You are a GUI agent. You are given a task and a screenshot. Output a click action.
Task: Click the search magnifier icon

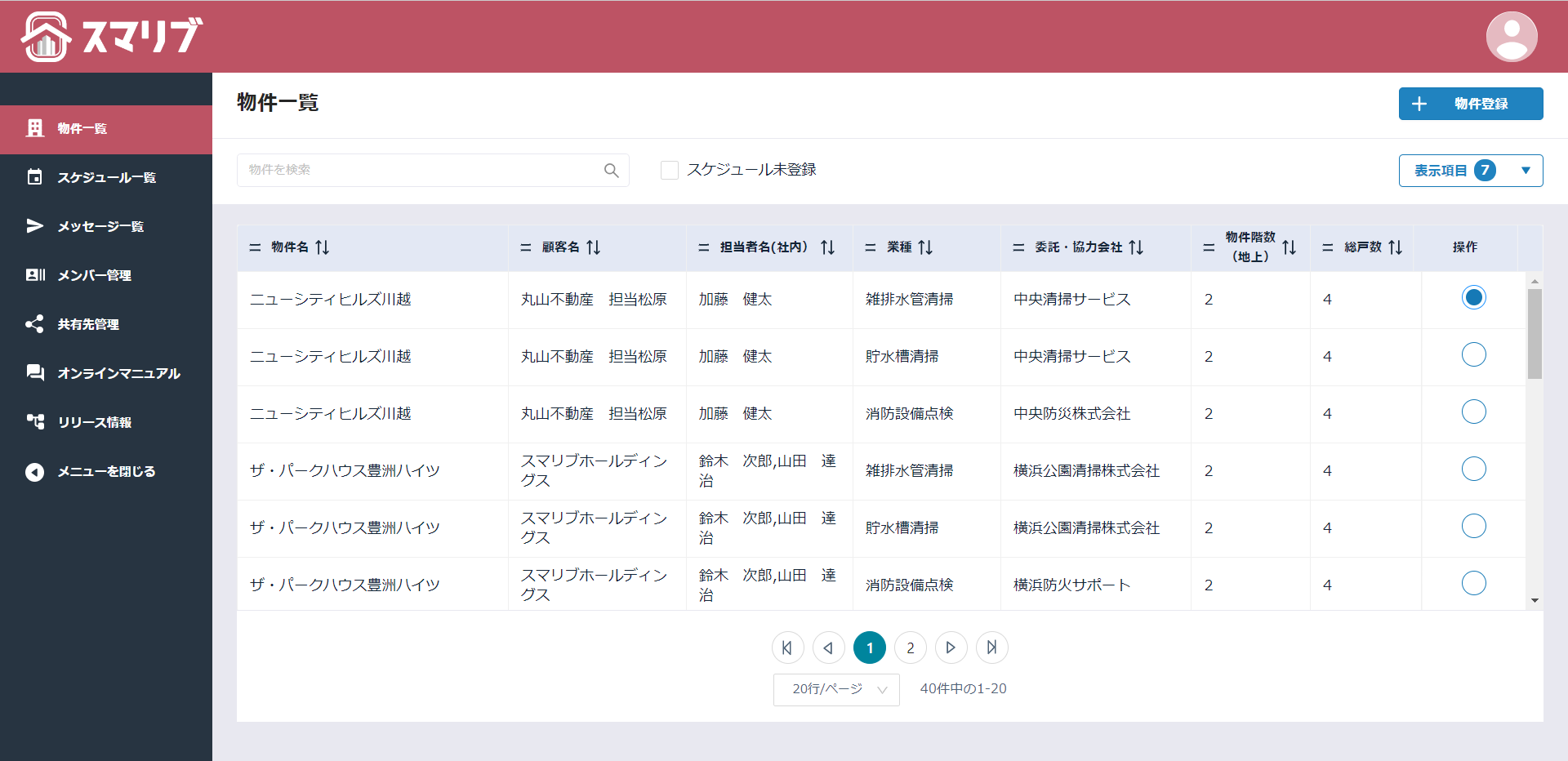(611, 171)
